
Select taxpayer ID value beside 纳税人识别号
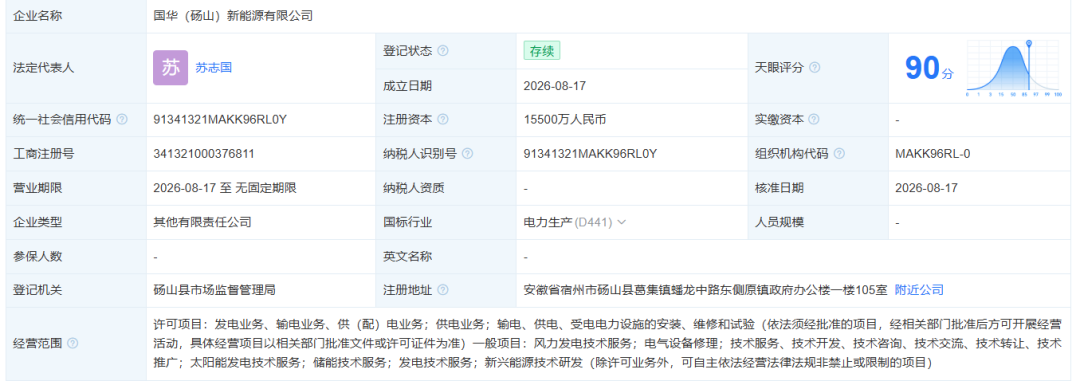click(x=590, y=154)
